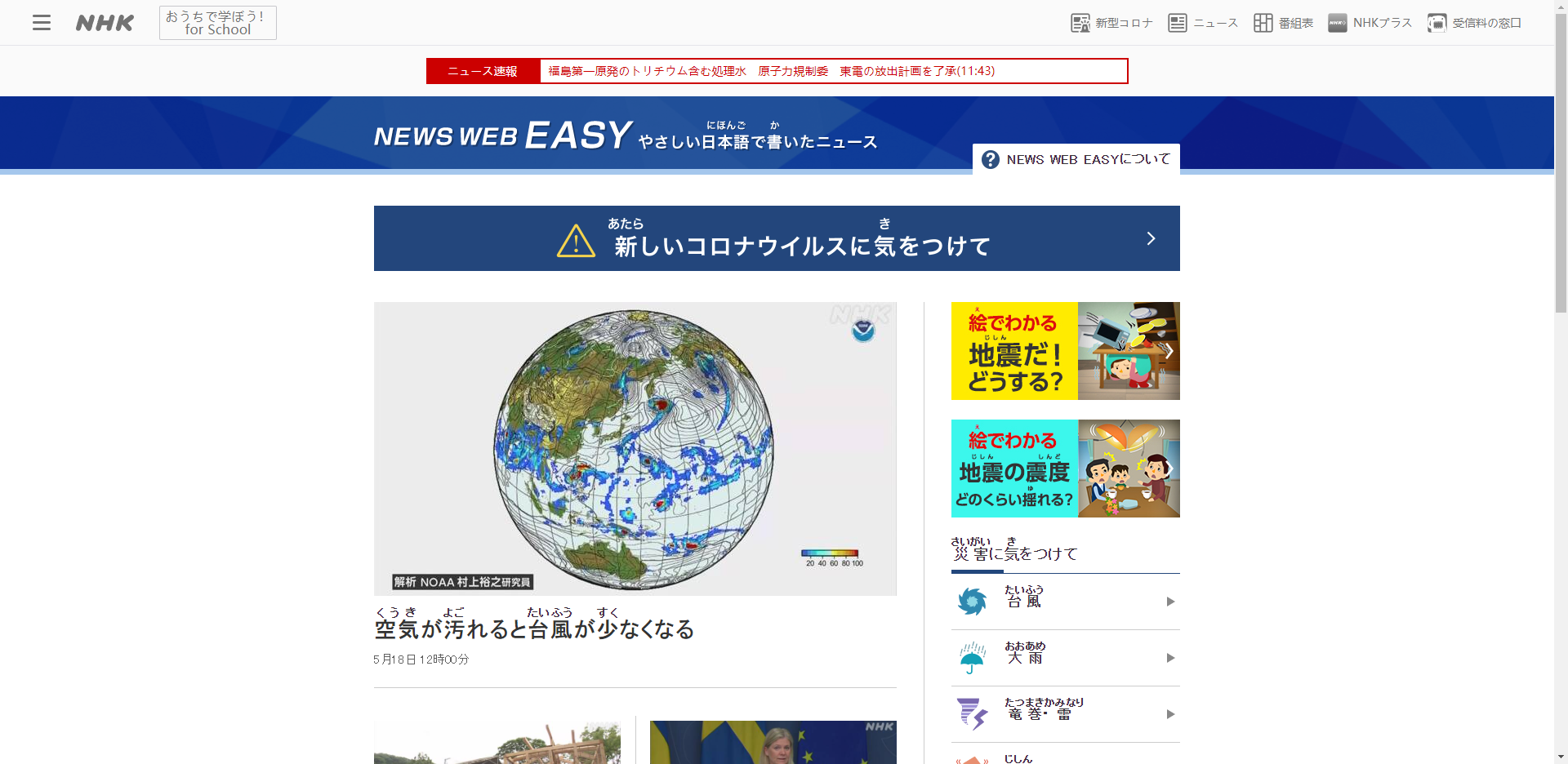Screen dimensions: 1568x764
Task: Click the NHK logo
Action: (105, 23)
